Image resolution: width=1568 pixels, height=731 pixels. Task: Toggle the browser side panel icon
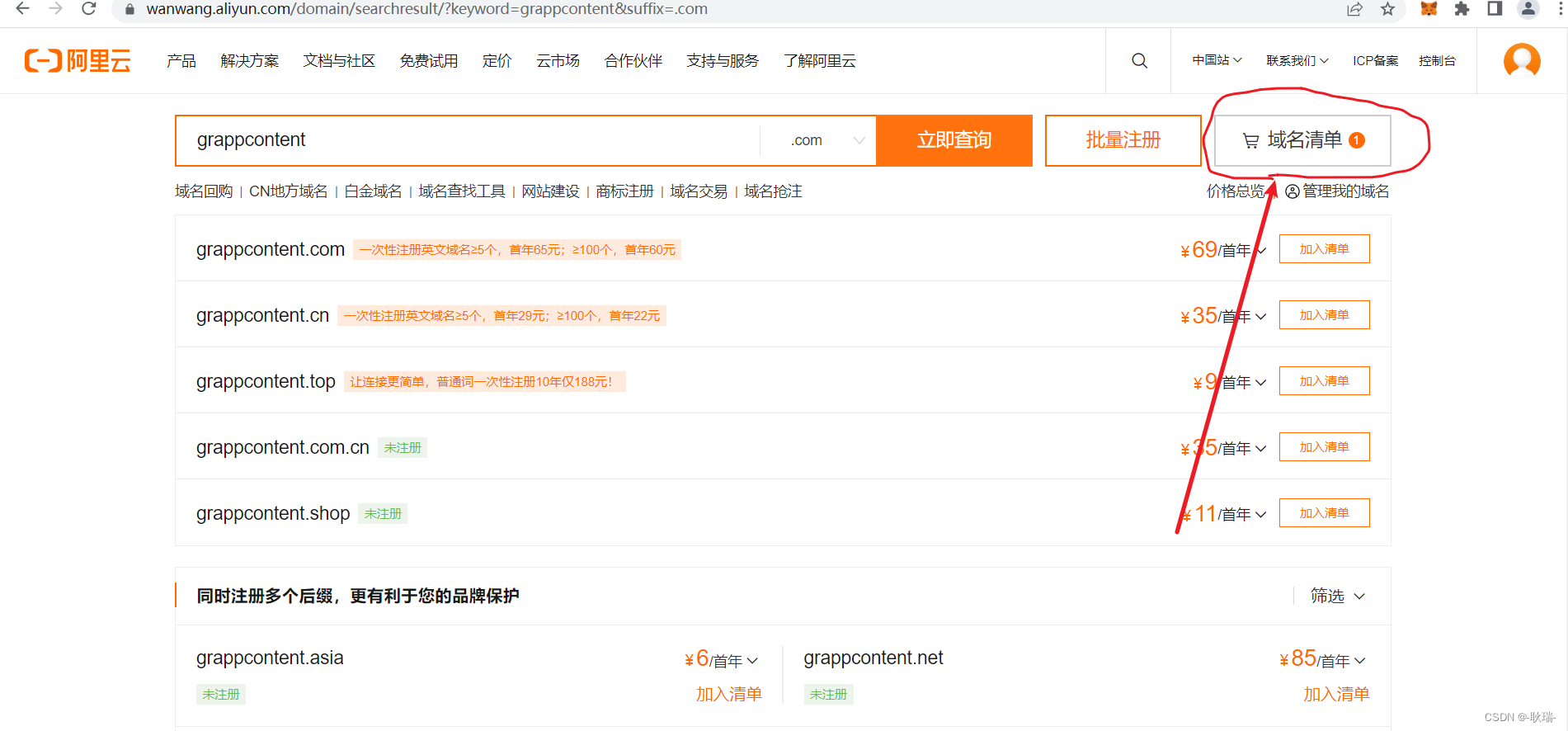pos(1495,9)
